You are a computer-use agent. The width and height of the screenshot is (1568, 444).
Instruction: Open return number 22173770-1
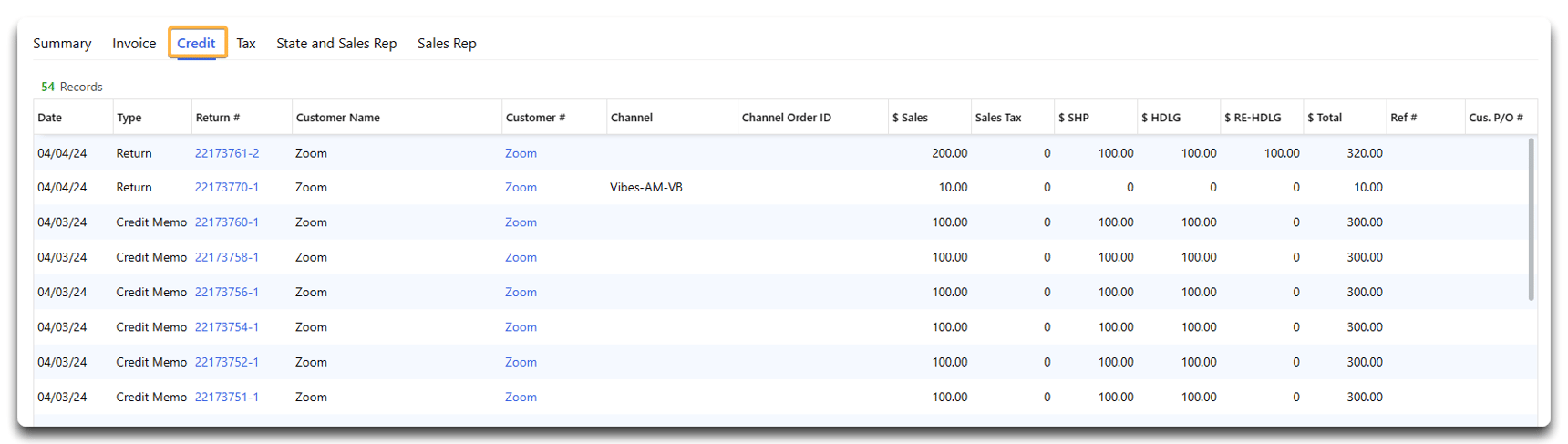point(227,188)
